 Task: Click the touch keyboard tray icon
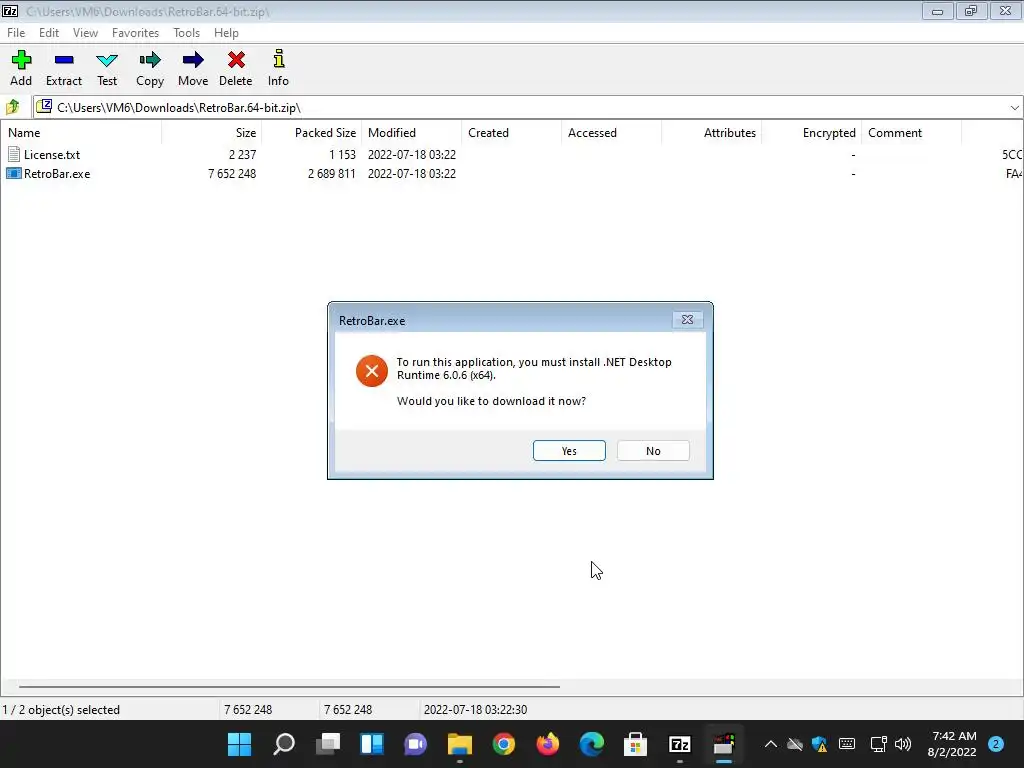847,744
